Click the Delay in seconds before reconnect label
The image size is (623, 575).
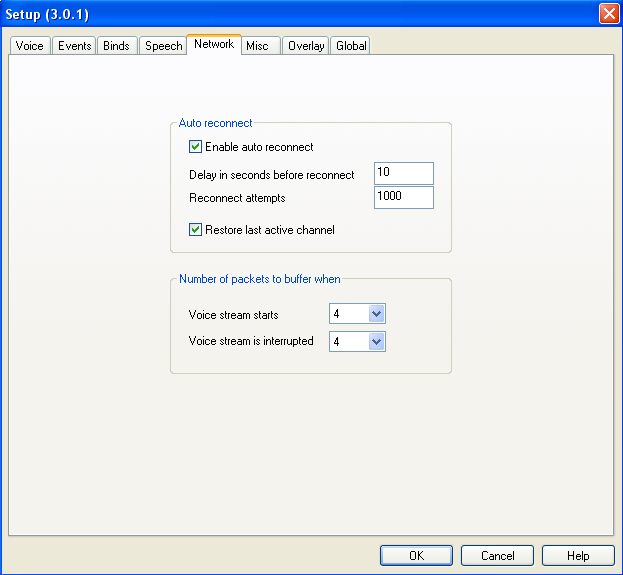point(271,175)
